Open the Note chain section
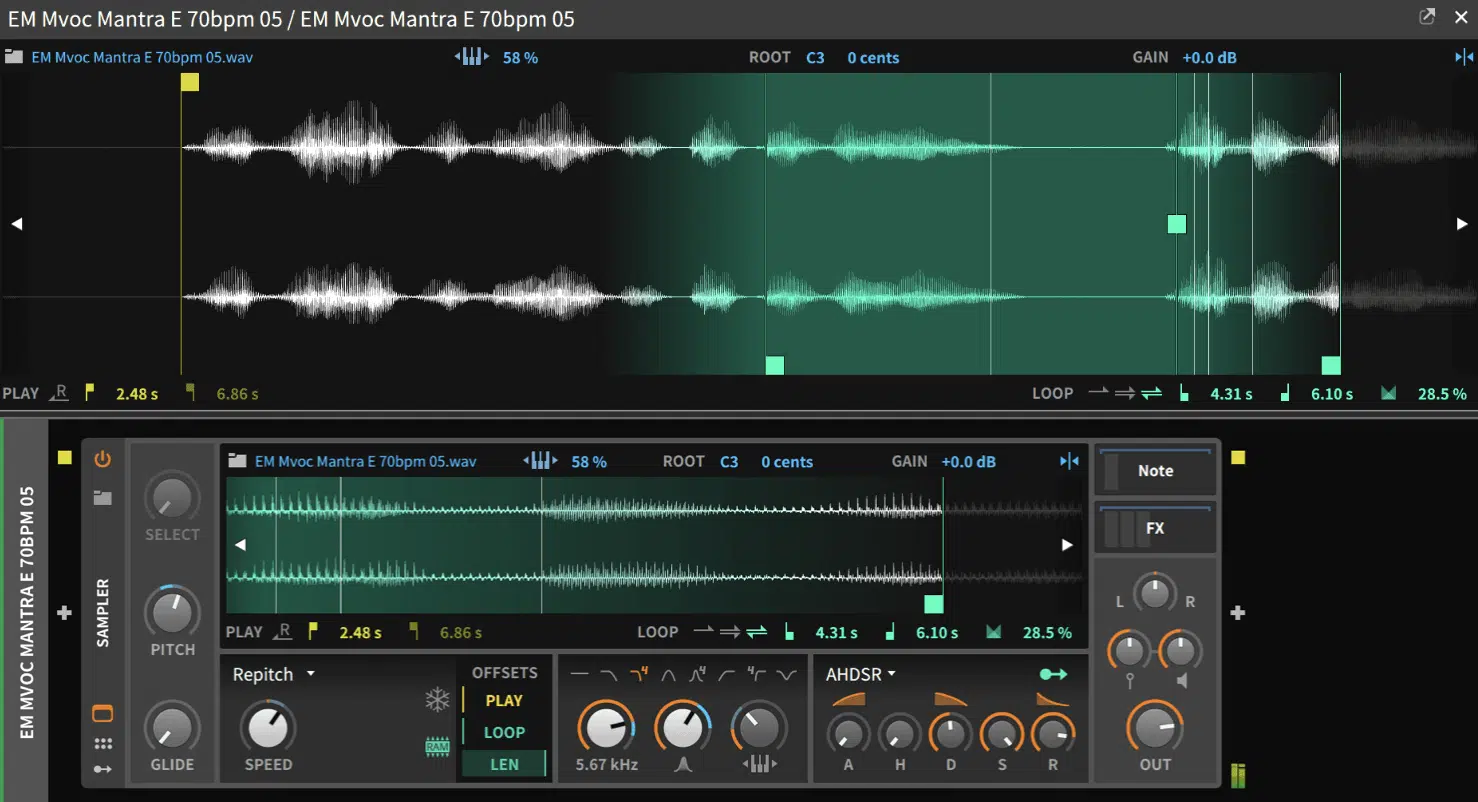1478x802 pixels. click(x=1155, y=470)
